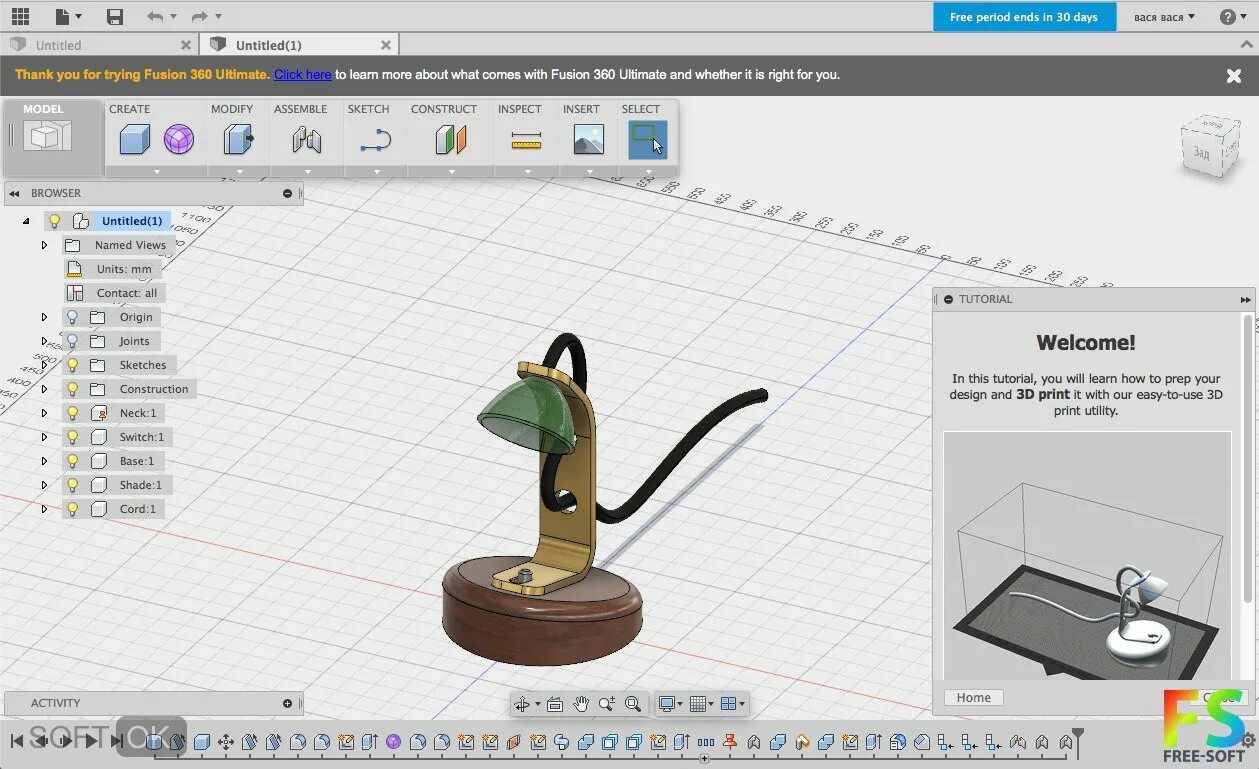Collapse the Untitled(1) root node
Image resolution: width=1259 pixels, height=769 pixels.
click(x=26, y=221)
